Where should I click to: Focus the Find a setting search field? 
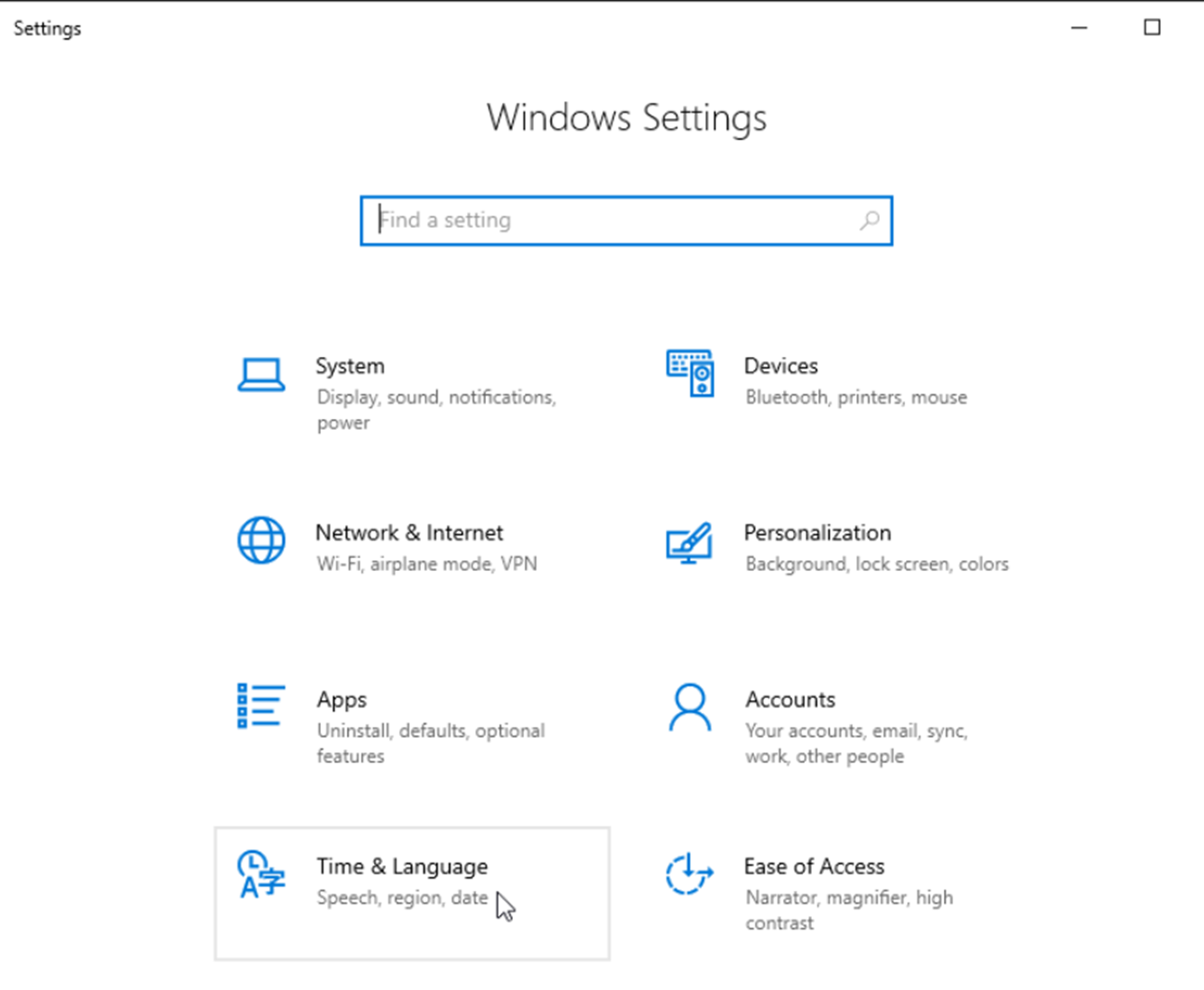[627, 220]
